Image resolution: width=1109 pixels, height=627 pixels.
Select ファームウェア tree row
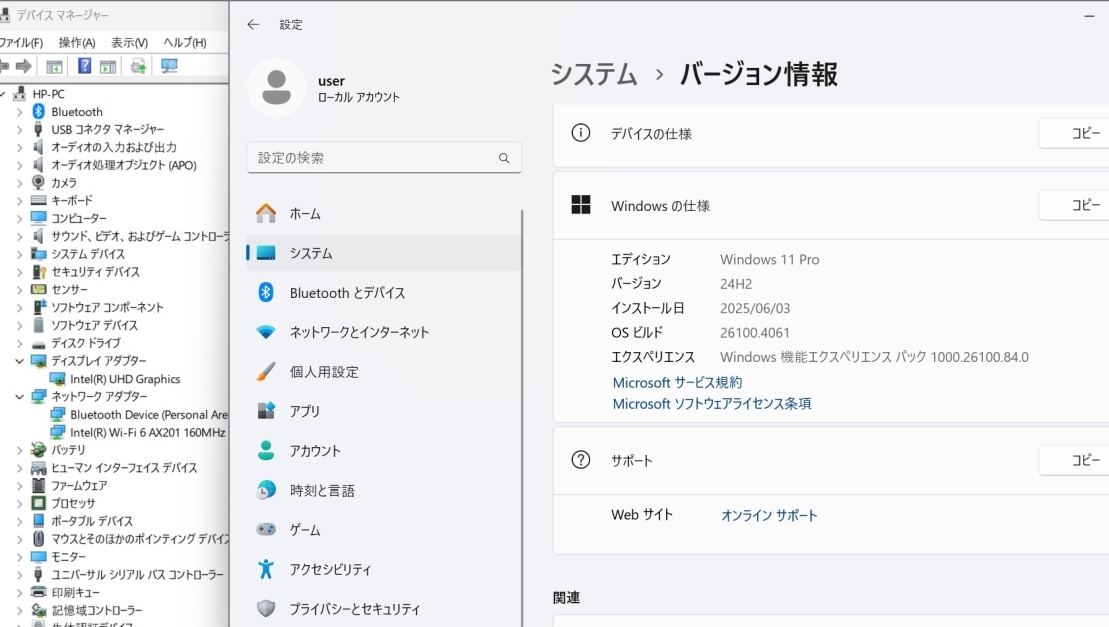(x=79, y=486)
